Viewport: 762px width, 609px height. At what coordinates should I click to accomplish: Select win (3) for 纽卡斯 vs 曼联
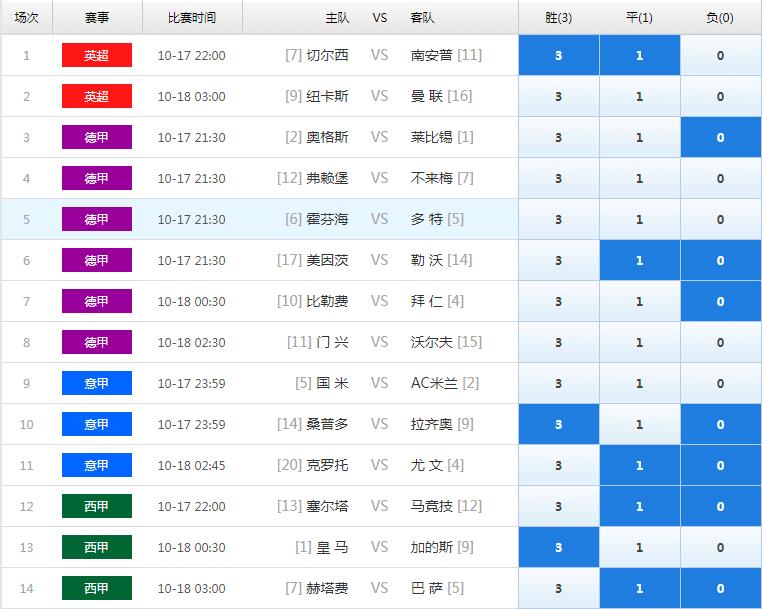(558, 96)
